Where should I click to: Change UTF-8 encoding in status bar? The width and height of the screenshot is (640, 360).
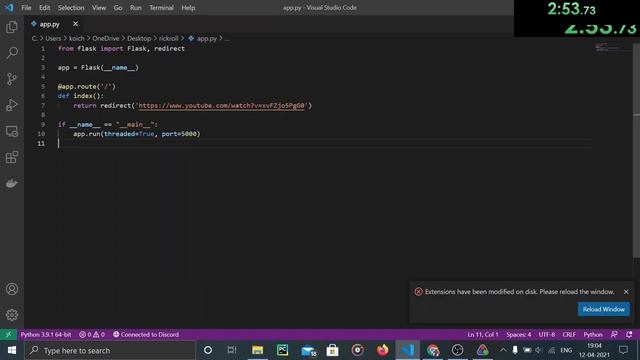547,334
